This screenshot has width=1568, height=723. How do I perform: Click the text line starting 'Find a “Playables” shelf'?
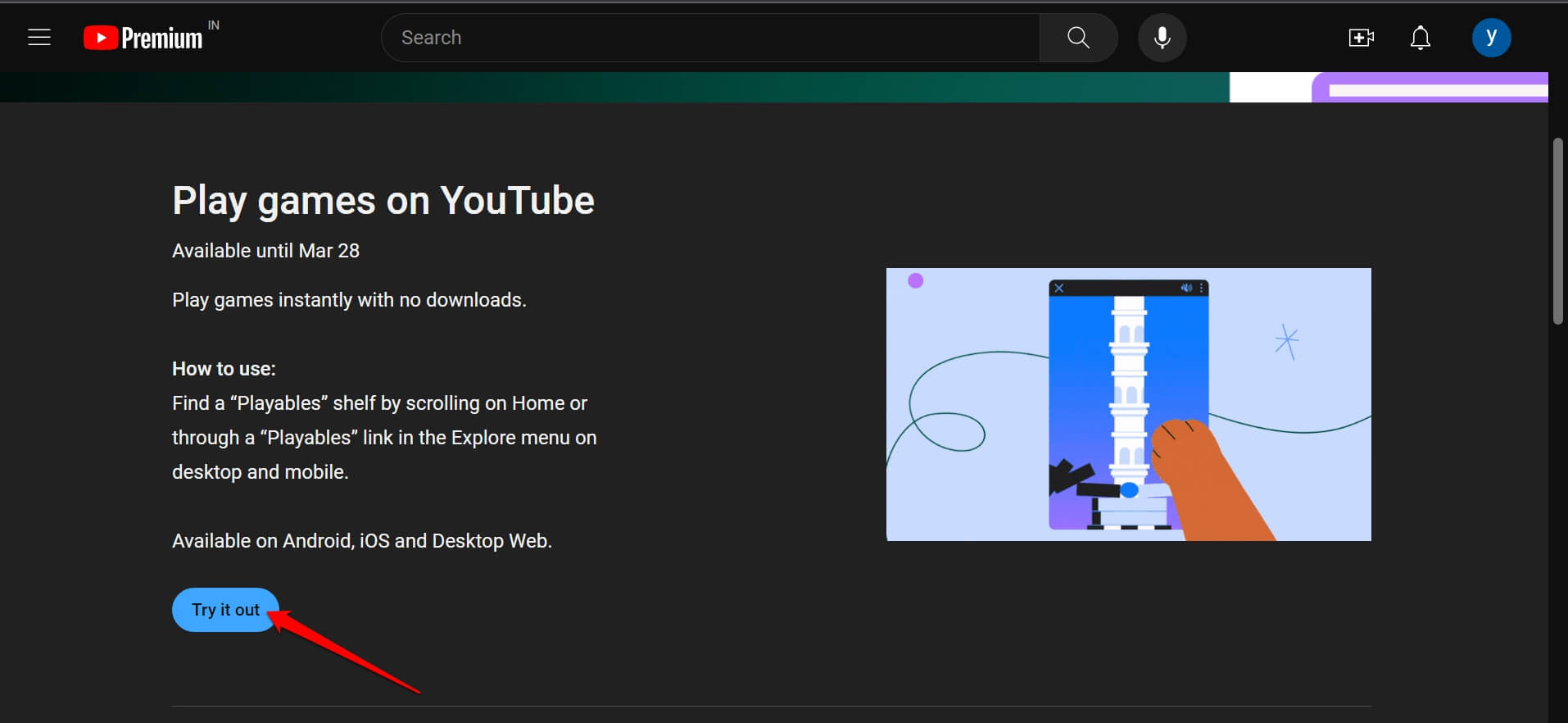coord(379,403)
